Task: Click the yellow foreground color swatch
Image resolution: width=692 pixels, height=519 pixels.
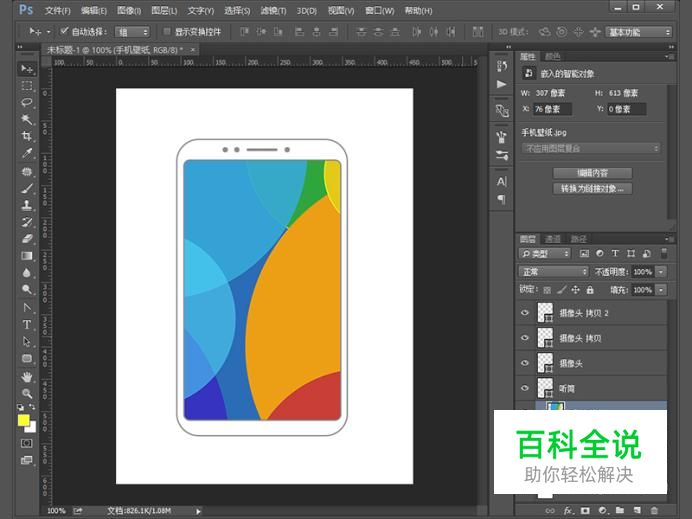Action: tap(23, 420)
